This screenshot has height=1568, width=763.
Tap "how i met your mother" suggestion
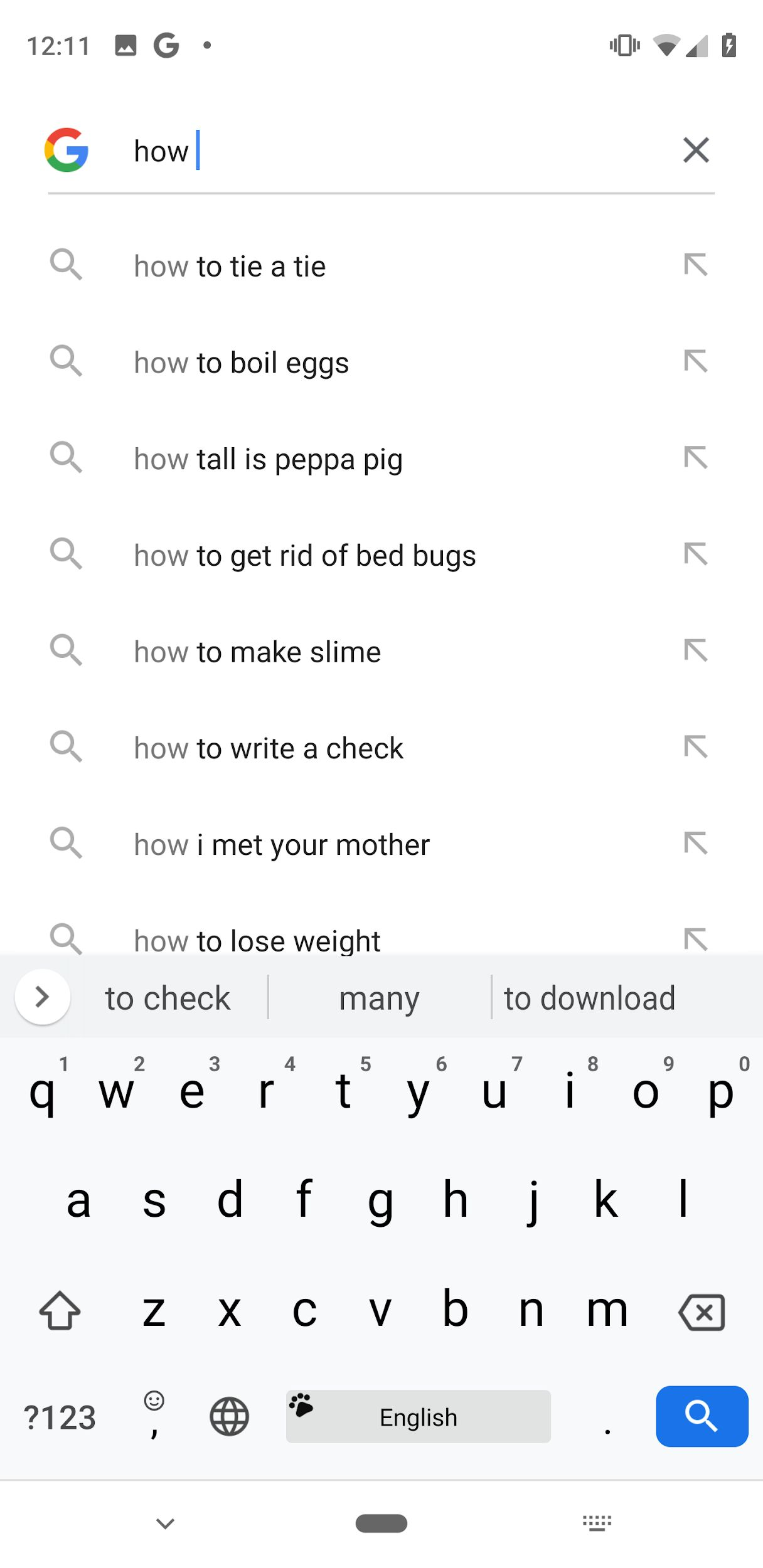282,845
